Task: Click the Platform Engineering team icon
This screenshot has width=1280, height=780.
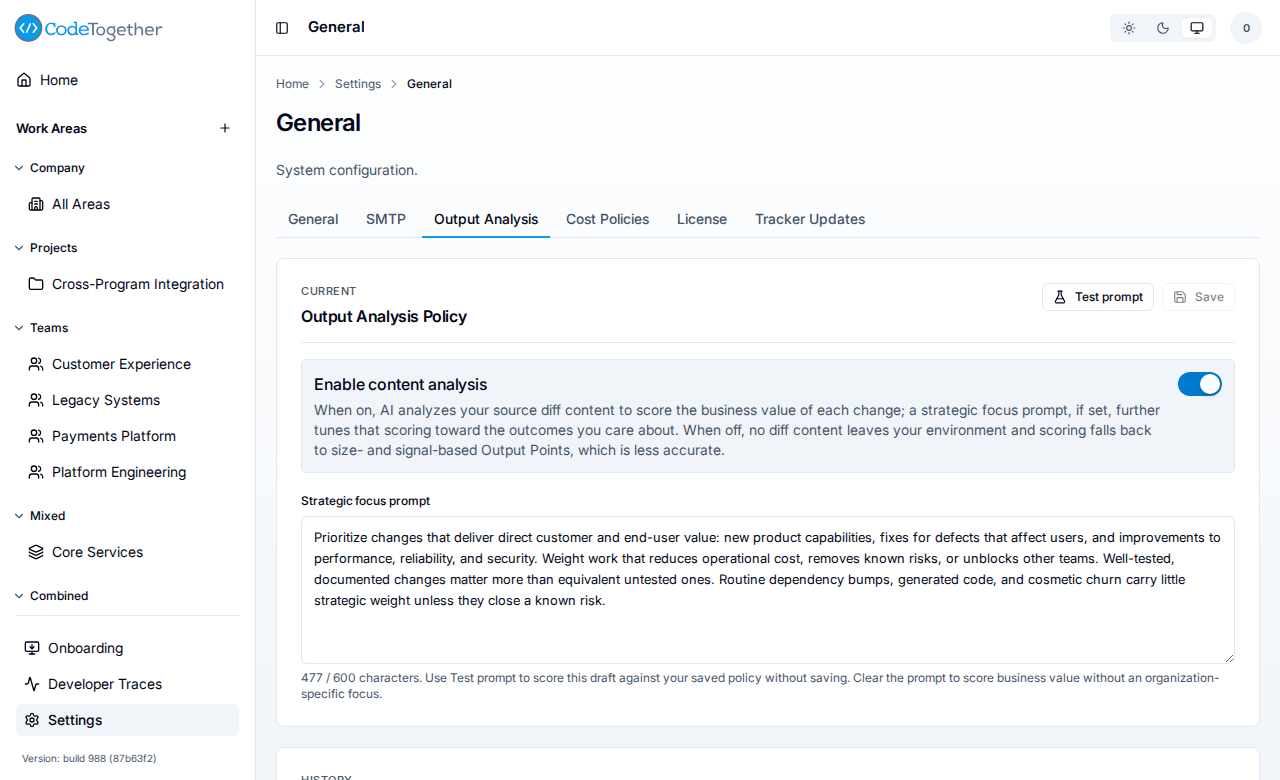Action: click(x=36, y=472)
